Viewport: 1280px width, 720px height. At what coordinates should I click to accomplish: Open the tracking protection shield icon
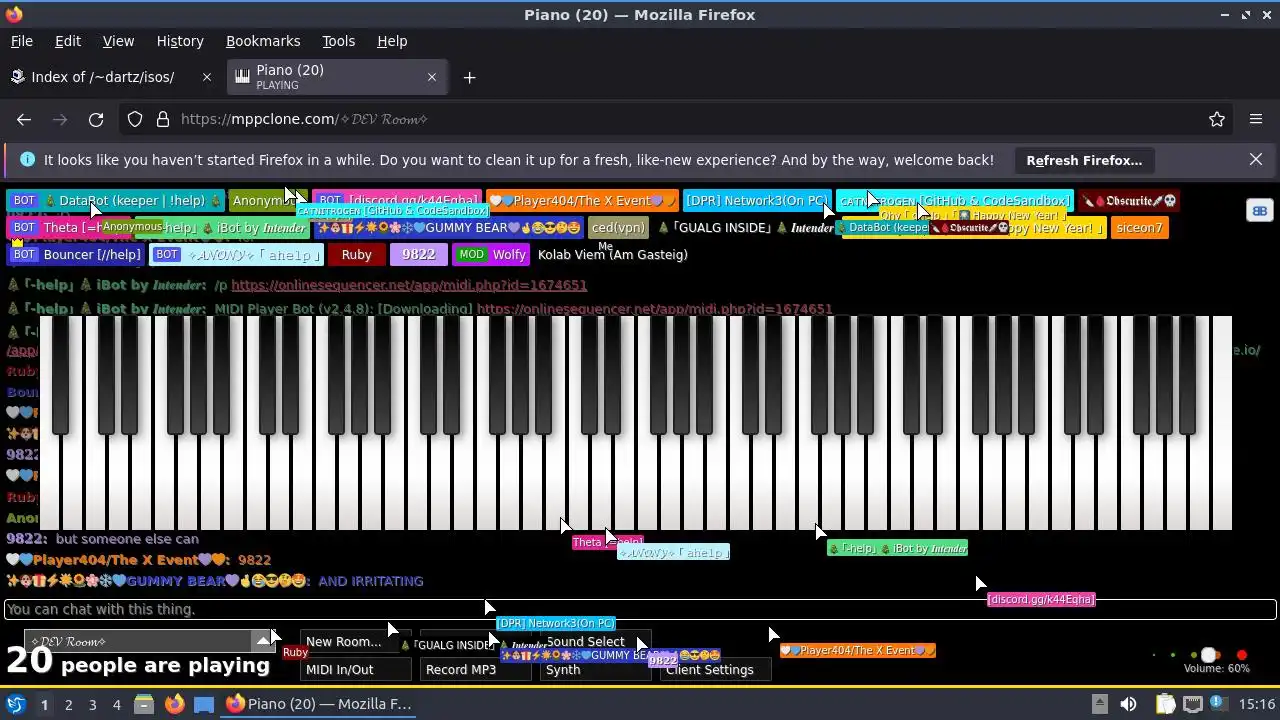[x=135, y=119]
